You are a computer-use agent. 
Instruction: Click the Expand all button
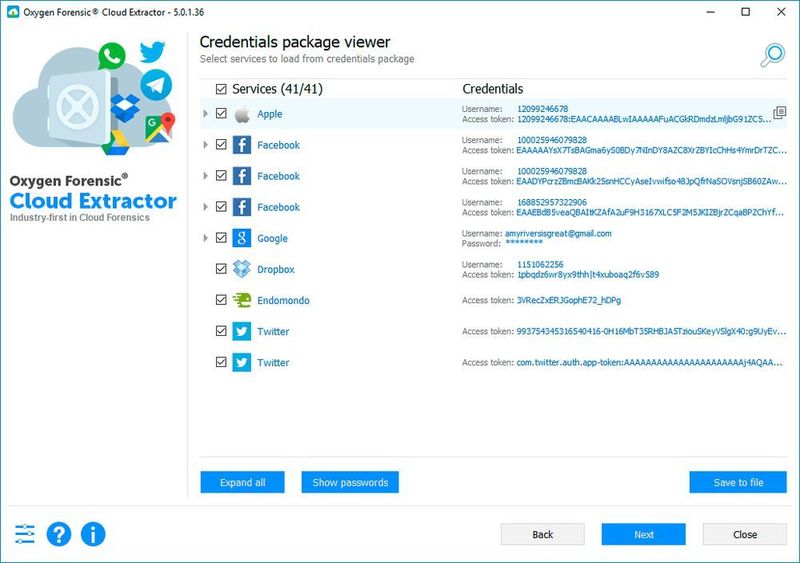click(242, 482)
